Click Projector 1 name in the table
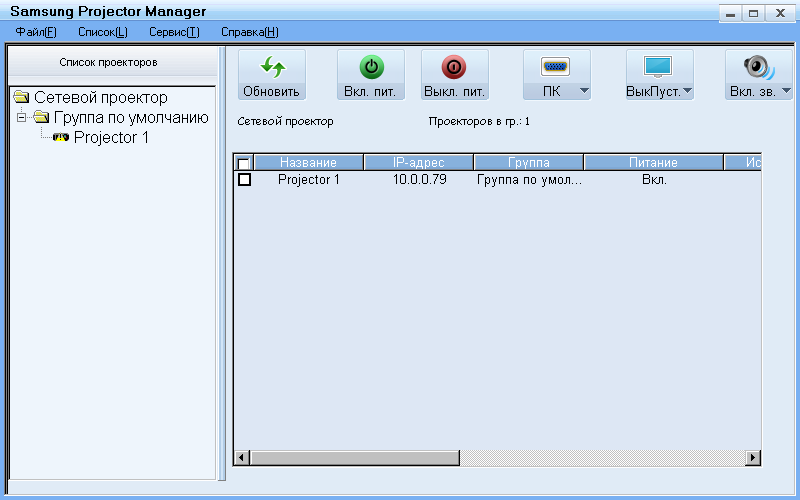 coord(309,180)
